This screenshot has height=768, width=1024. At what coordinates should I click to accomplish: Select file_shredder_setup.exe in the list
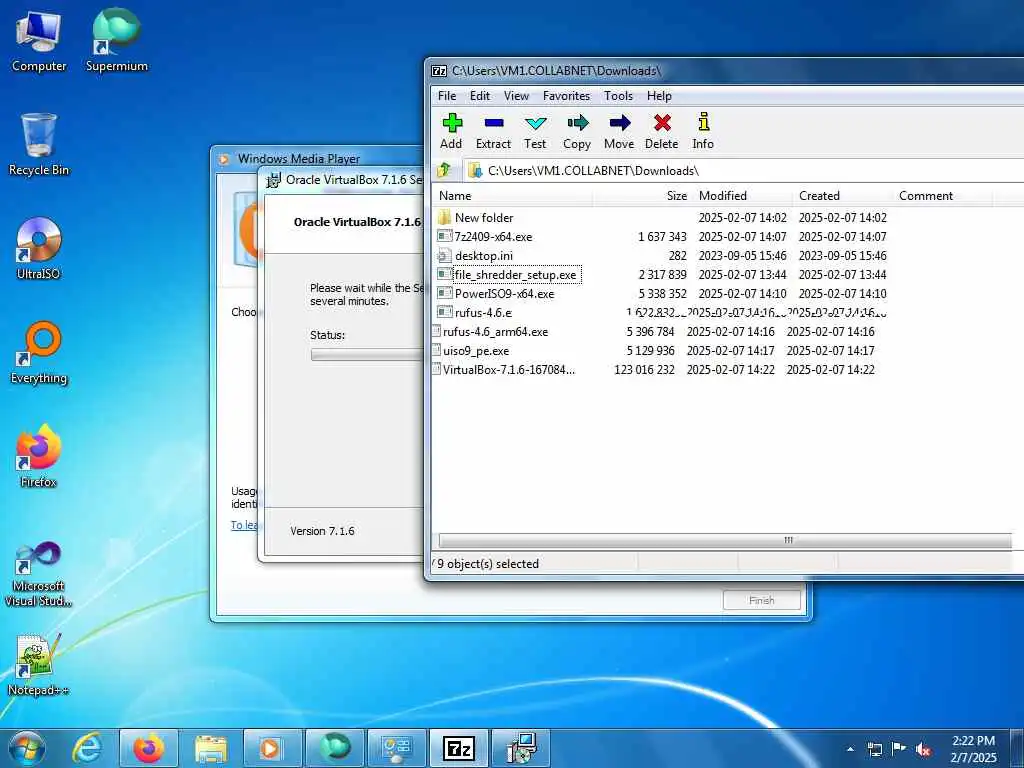(x=509, y=275)
